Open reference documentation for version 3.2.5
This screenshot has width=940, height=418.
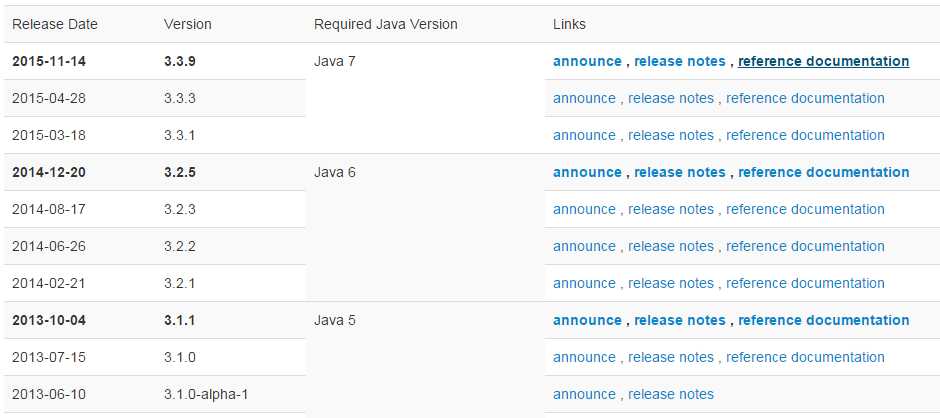824,172
